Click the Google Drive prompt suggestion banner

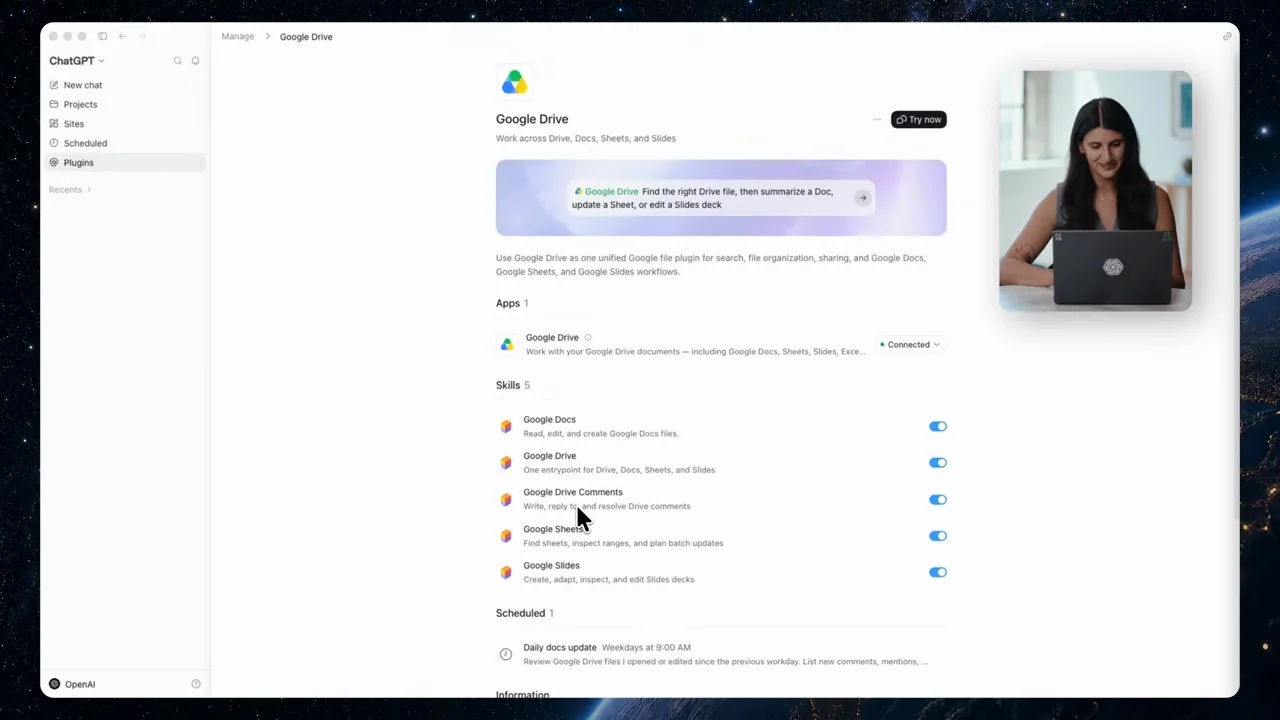[x=721, y=198]
